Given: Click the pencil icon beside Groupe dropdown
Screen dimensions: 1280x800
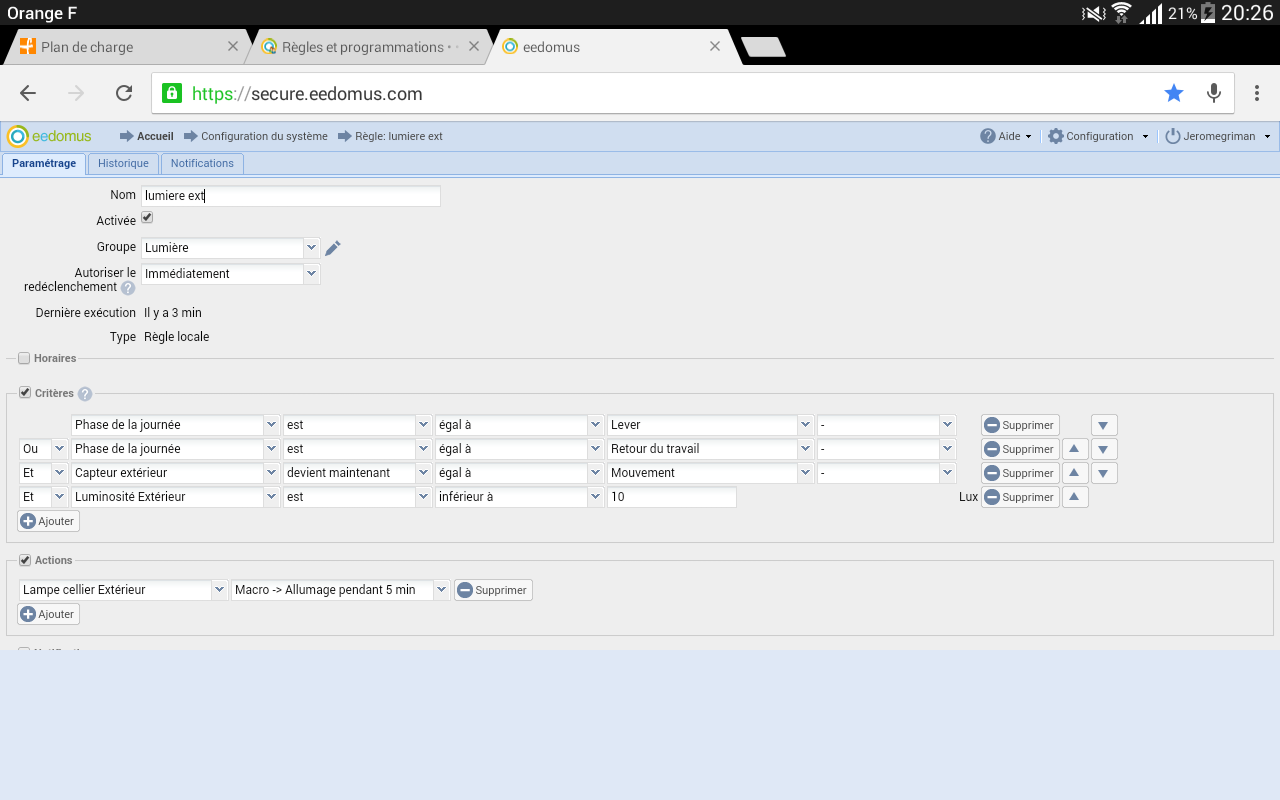Looking at the screenshot, I should pyautogui.click(x=333, y=248).
